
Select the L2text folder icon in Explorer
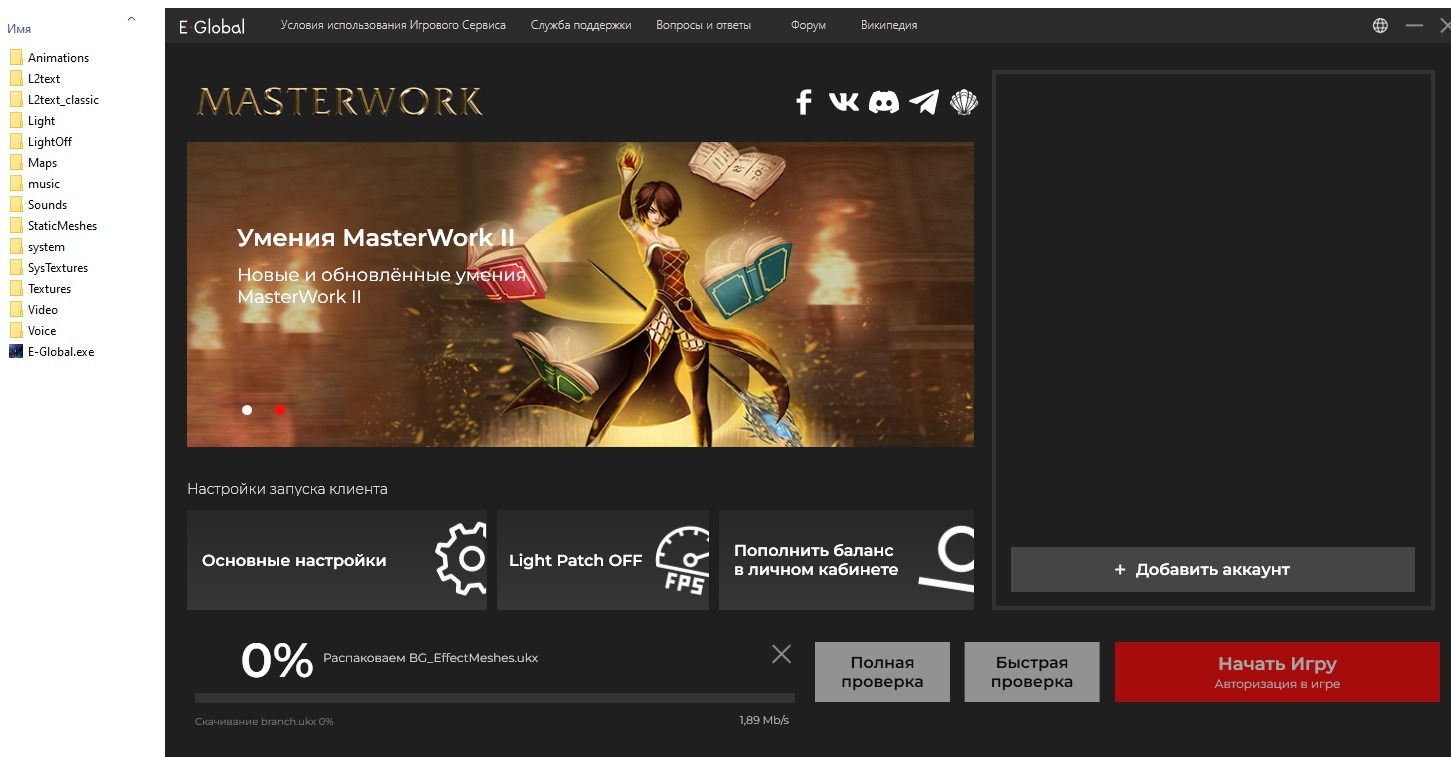tap(16, 78)
